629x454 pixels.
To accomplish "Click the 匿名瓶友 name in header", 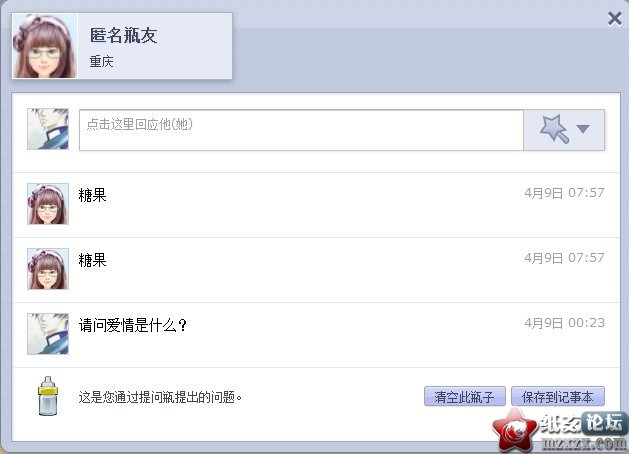I will coord(123,35).
